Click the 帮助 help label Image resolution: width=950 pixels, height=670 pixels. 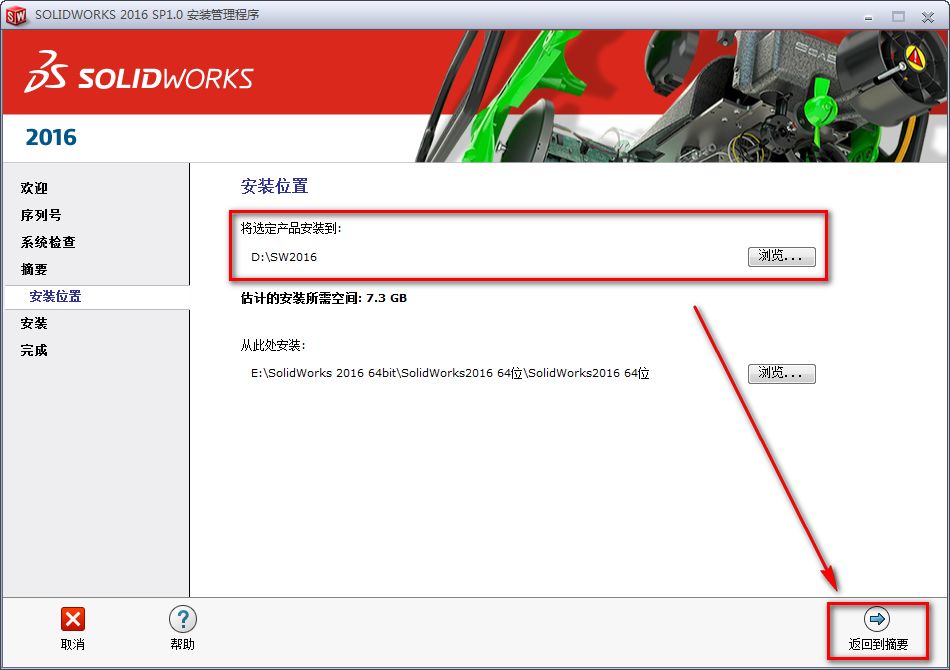(x=181, y=646)
